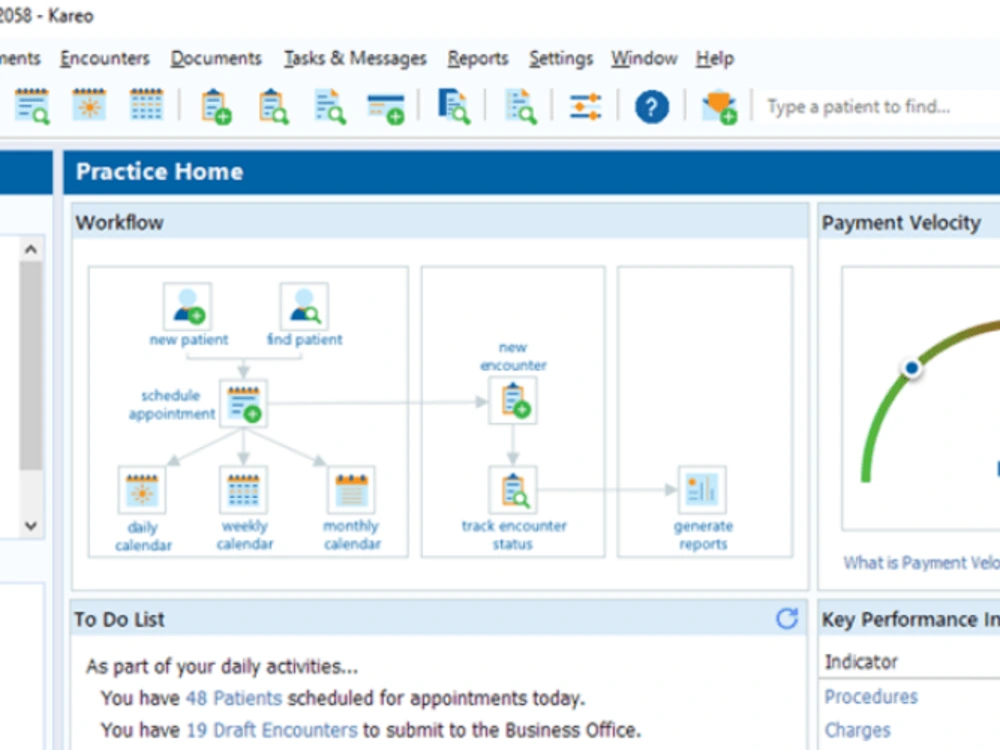Screen dimensions: 1000x750
Task: Open daily calendar workflow icon
Action: pyautogui.click(x=142, y=490)
